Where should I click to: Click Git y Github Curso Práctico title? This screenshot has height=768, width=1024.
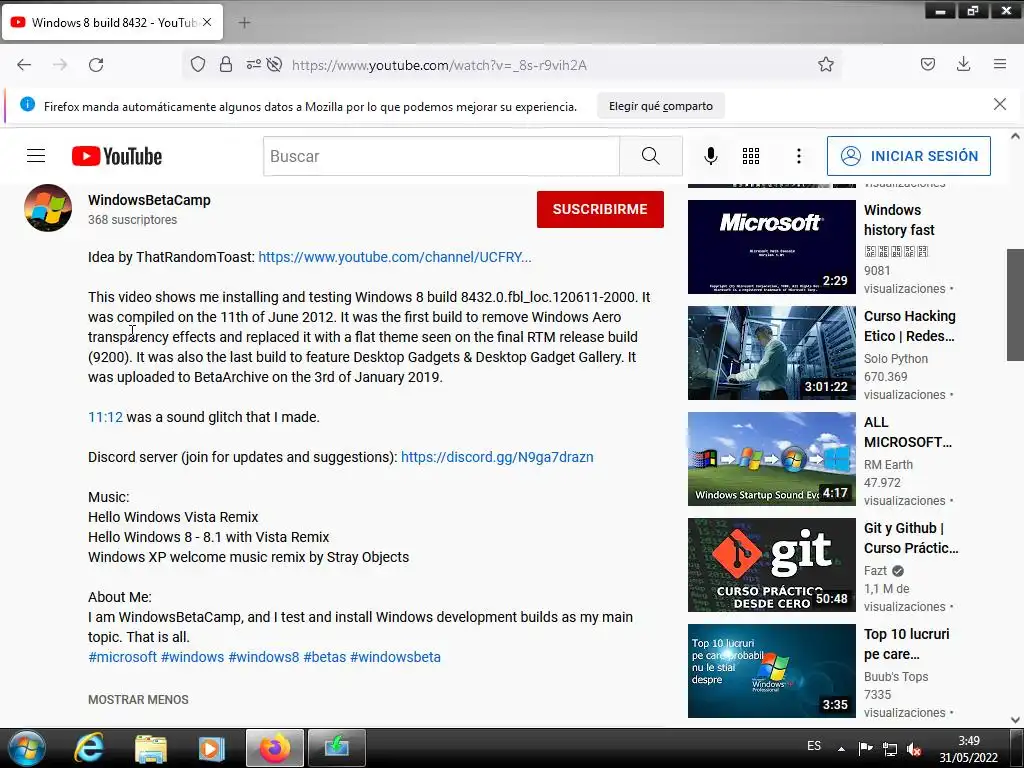911,538
